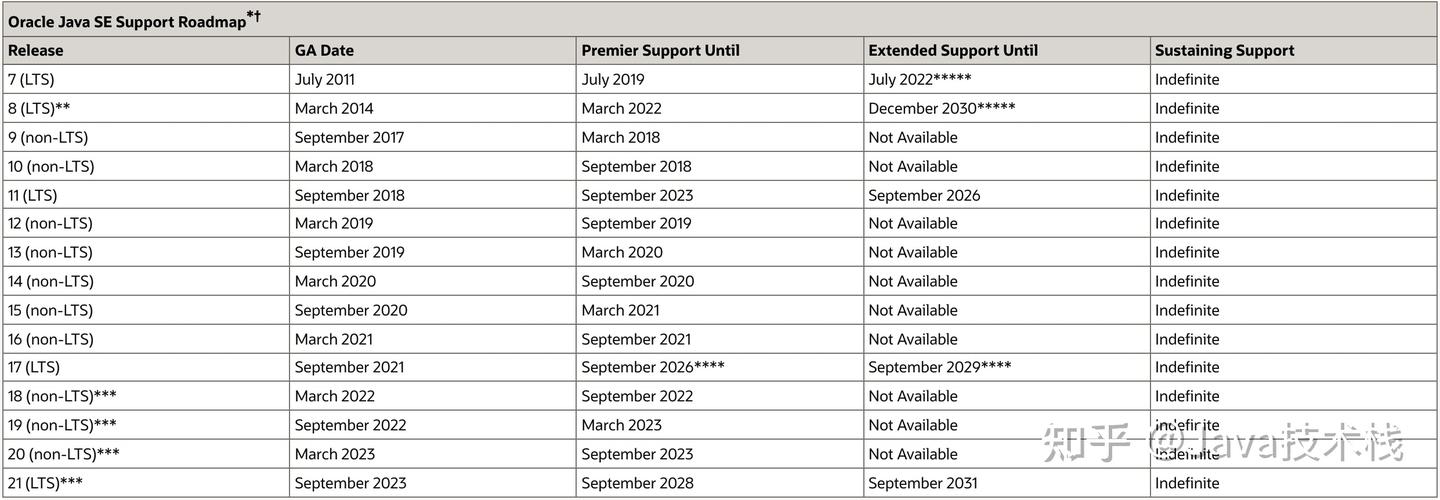Select the 17 (LTS) release cell

[x=34, y=367]
